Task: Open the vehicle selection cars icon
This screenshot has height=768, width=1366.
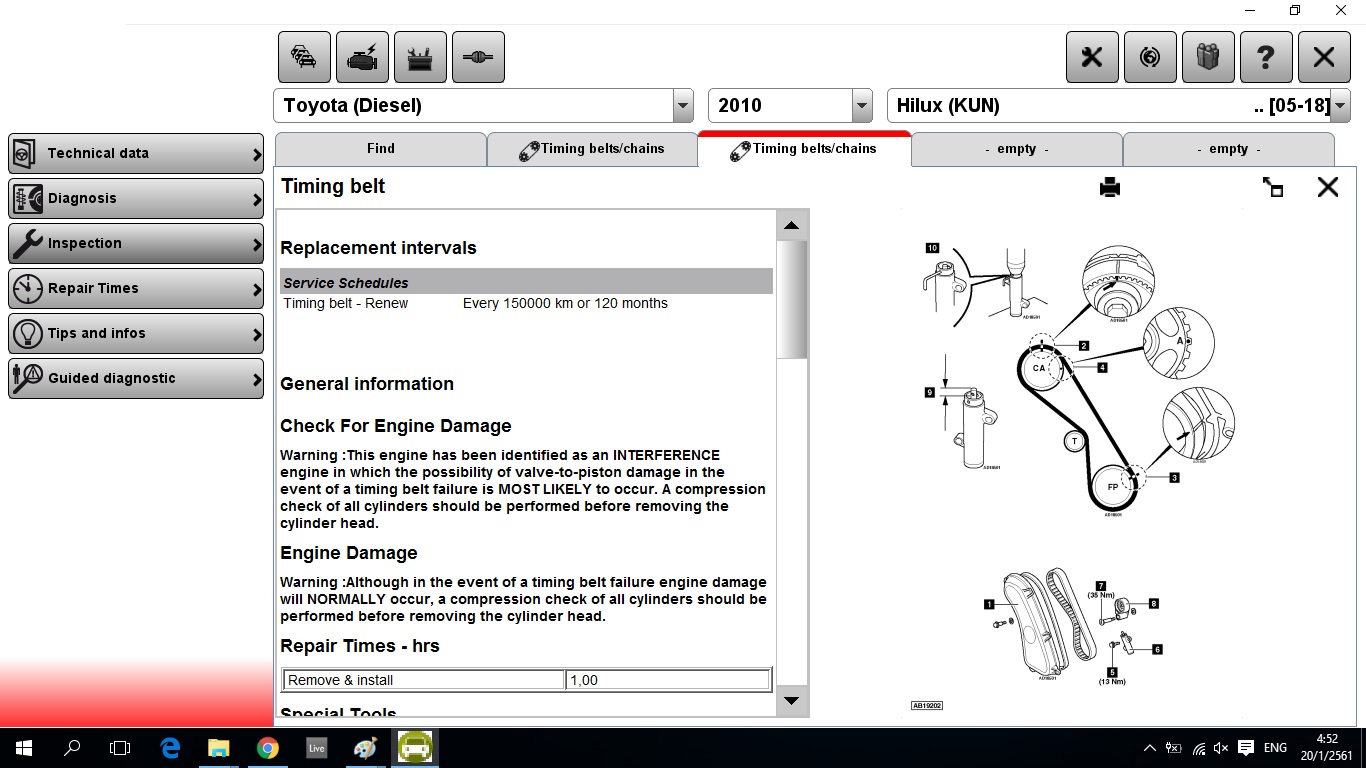Action: [x=304, y=57]
